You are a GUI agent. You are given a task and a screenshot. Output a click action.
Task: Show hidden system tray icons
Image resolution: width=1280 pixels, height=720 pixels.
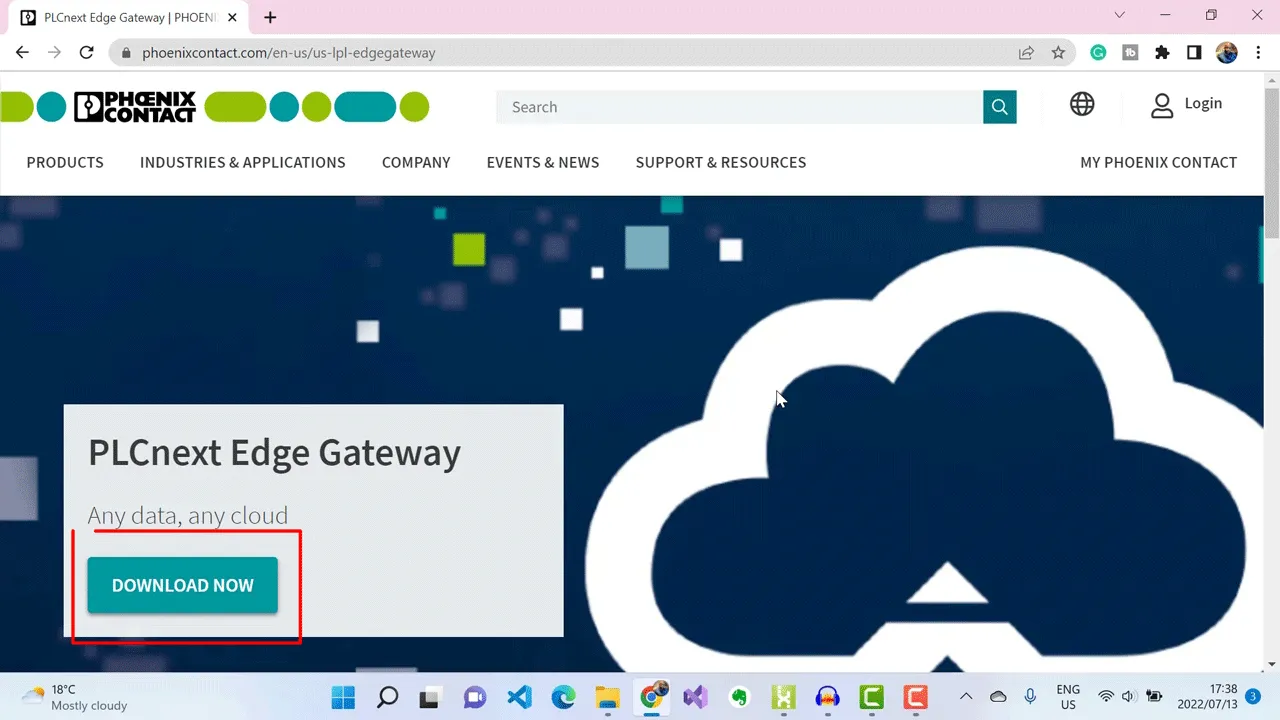tap(966, 697)
